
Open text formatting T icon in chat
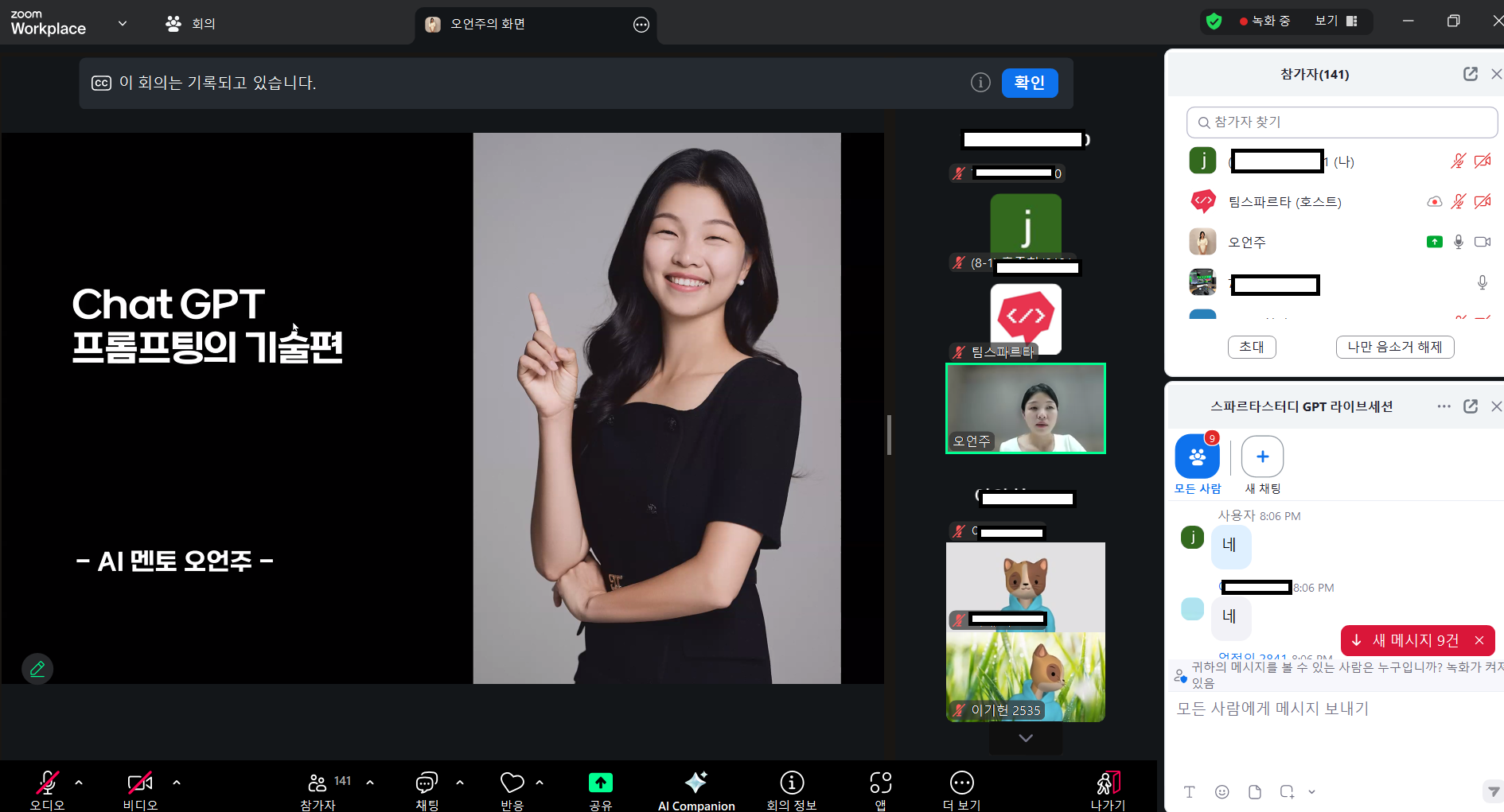[x=1190, y=792]
